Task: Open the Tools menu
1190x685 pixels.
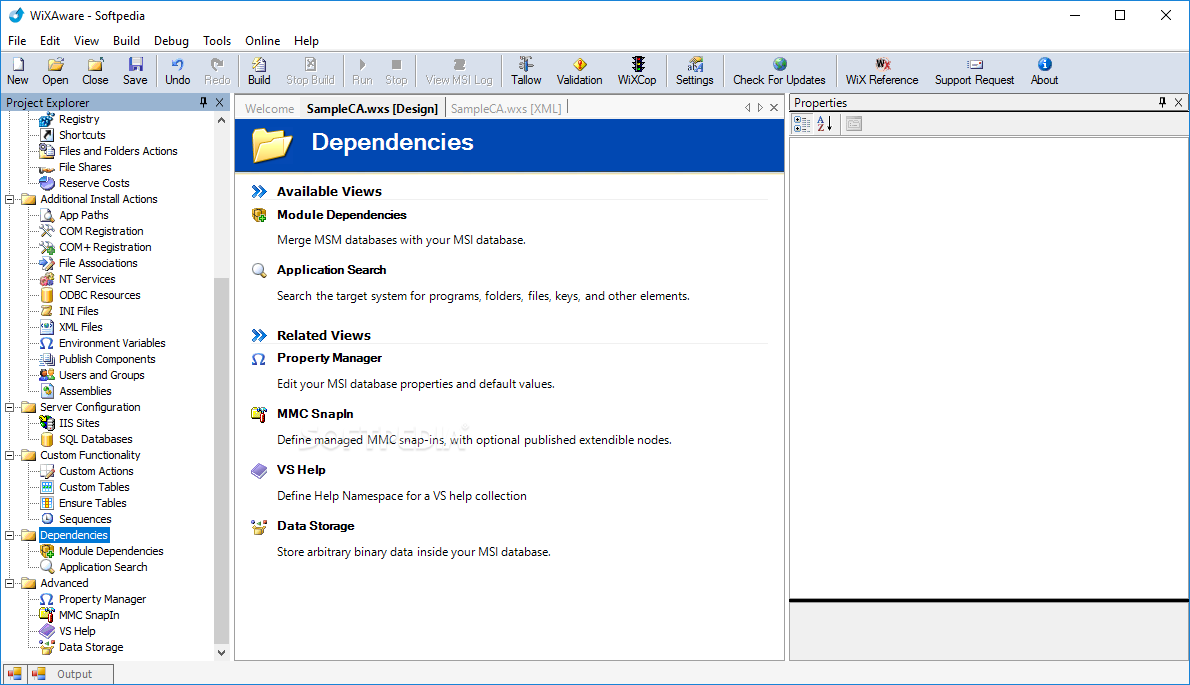Action: [216, 41]
